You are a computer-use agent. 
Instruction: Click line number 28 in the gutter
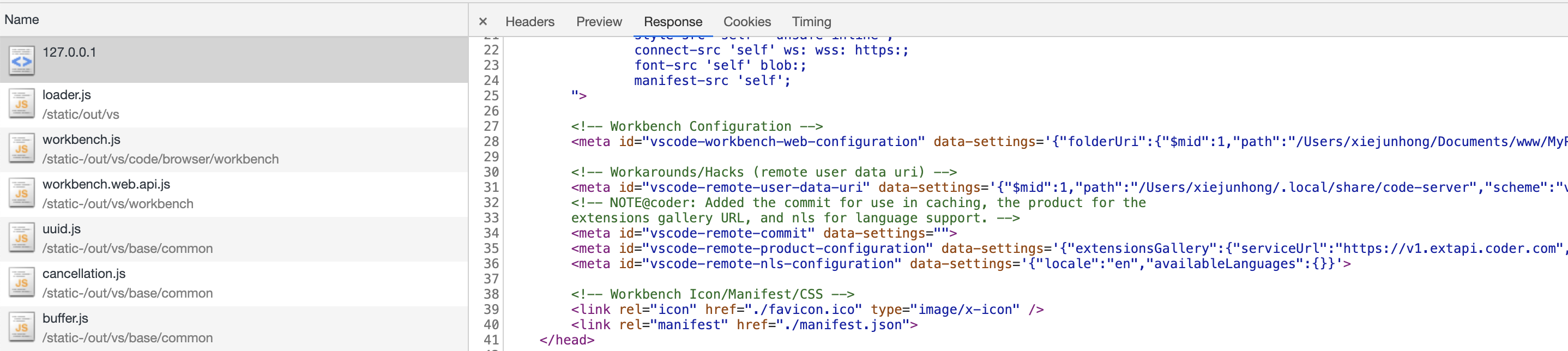point(491,142)
